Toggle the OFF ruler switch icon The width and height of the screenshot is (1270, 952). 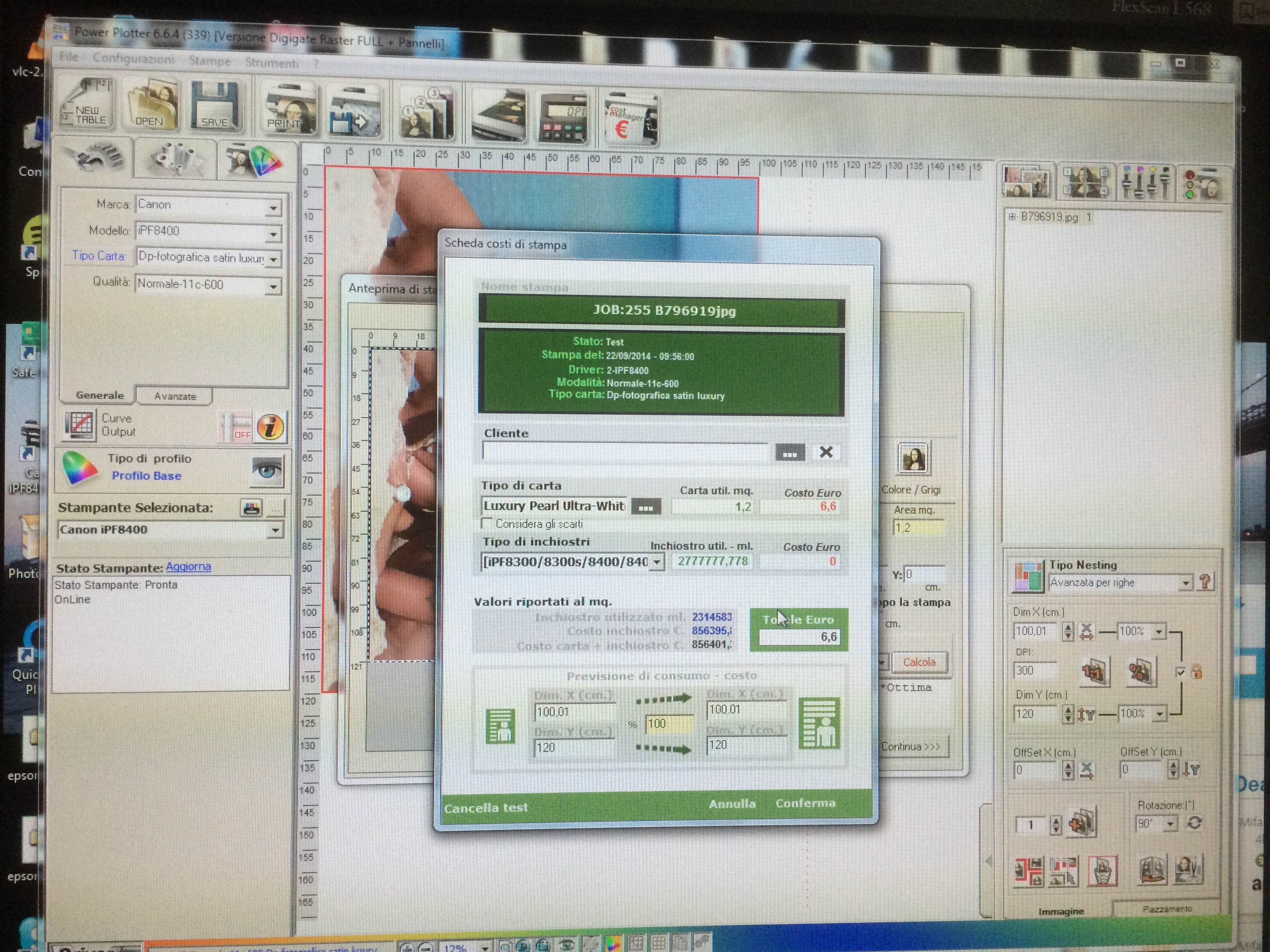(237, 427)
